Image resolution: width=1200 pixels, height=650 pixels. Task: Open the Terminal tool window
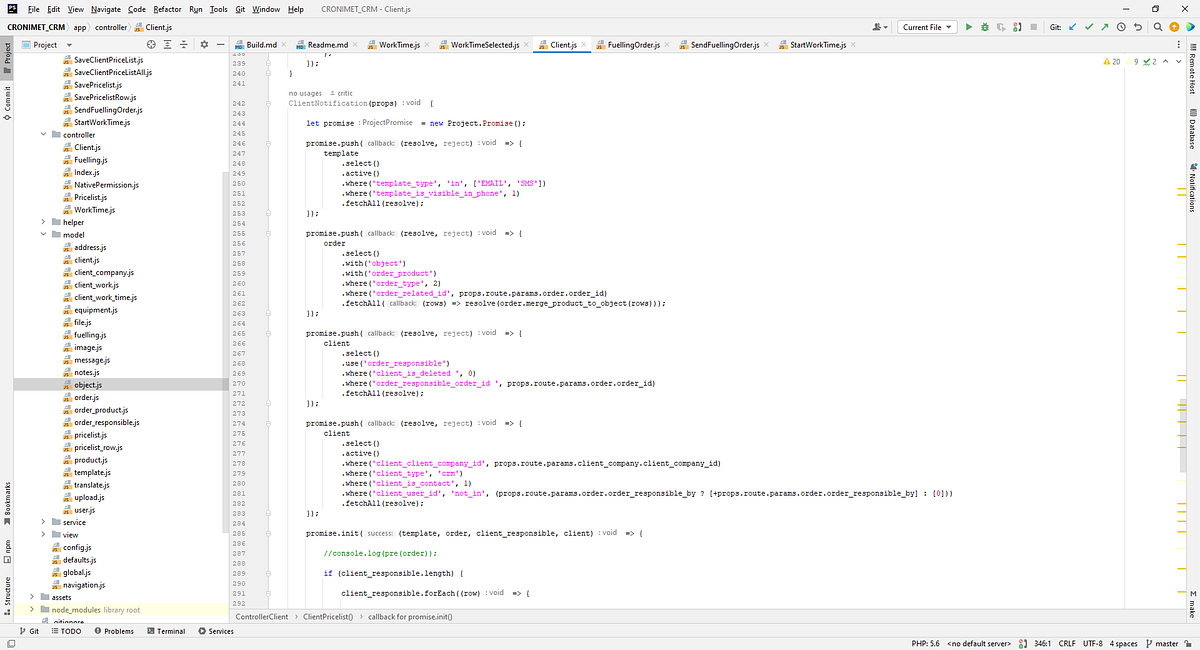click(x=166, y=631)
